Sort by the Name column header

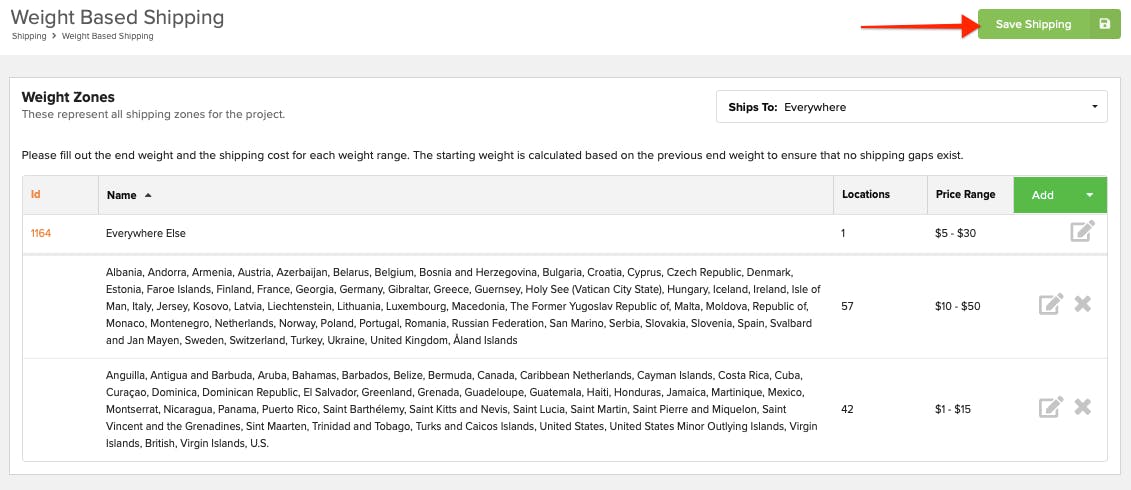pos(121,195)
